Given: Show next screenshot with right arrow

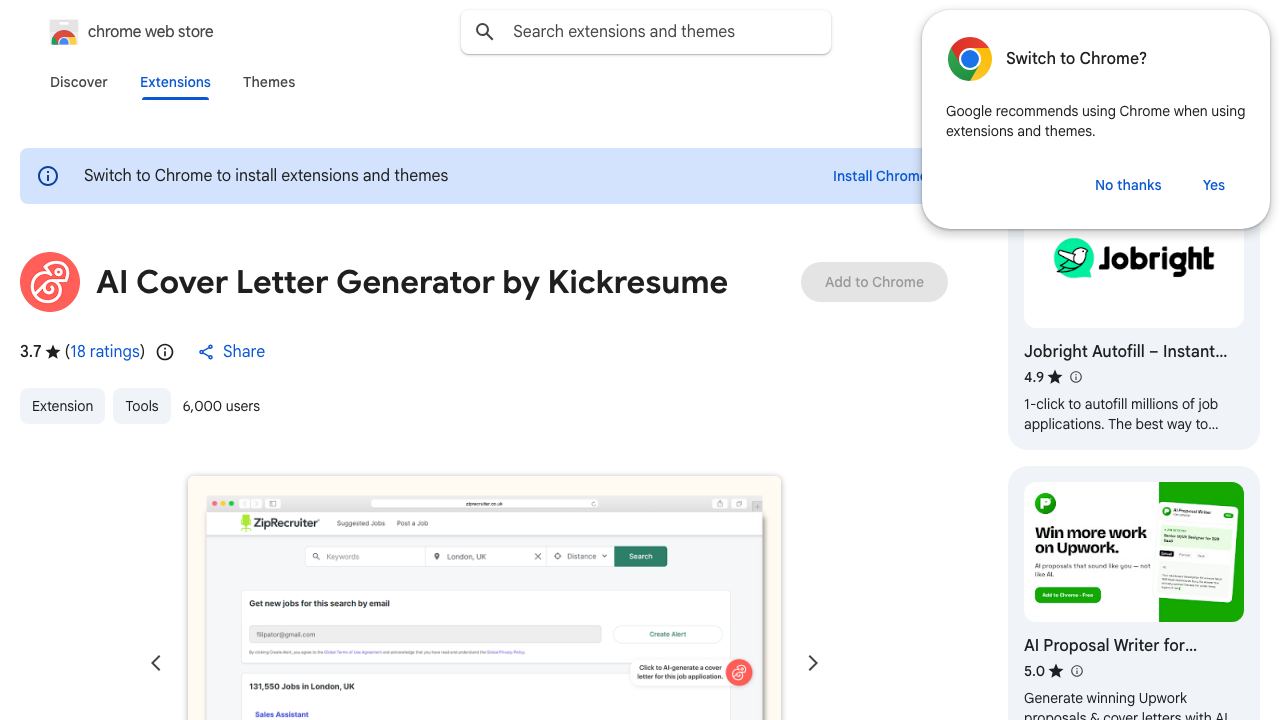Looking at the screenshot, I should click(813, 663).
